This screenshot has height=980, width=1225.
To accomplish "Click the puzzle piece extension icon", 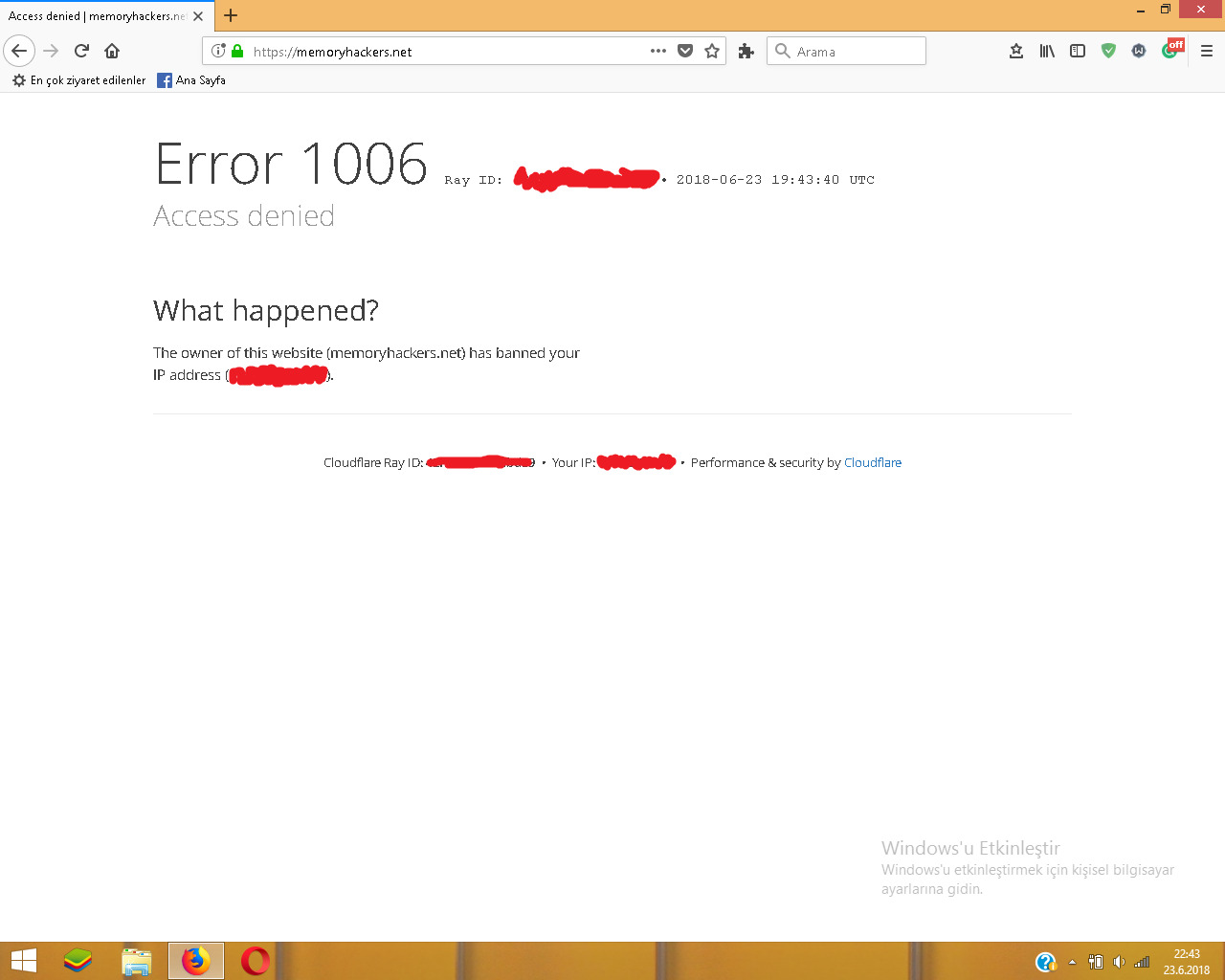I will coord(746,51).
